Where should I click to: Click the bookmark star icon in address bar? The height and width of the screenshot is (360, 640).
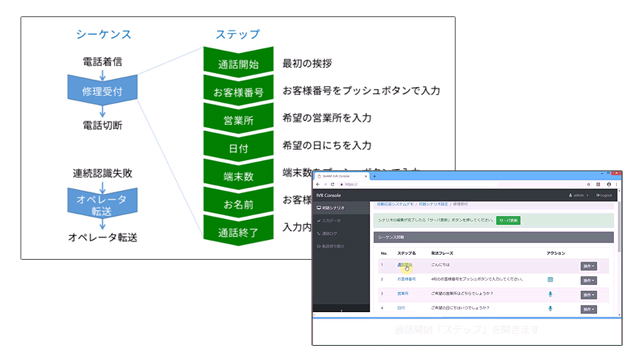tap(588, 184)
